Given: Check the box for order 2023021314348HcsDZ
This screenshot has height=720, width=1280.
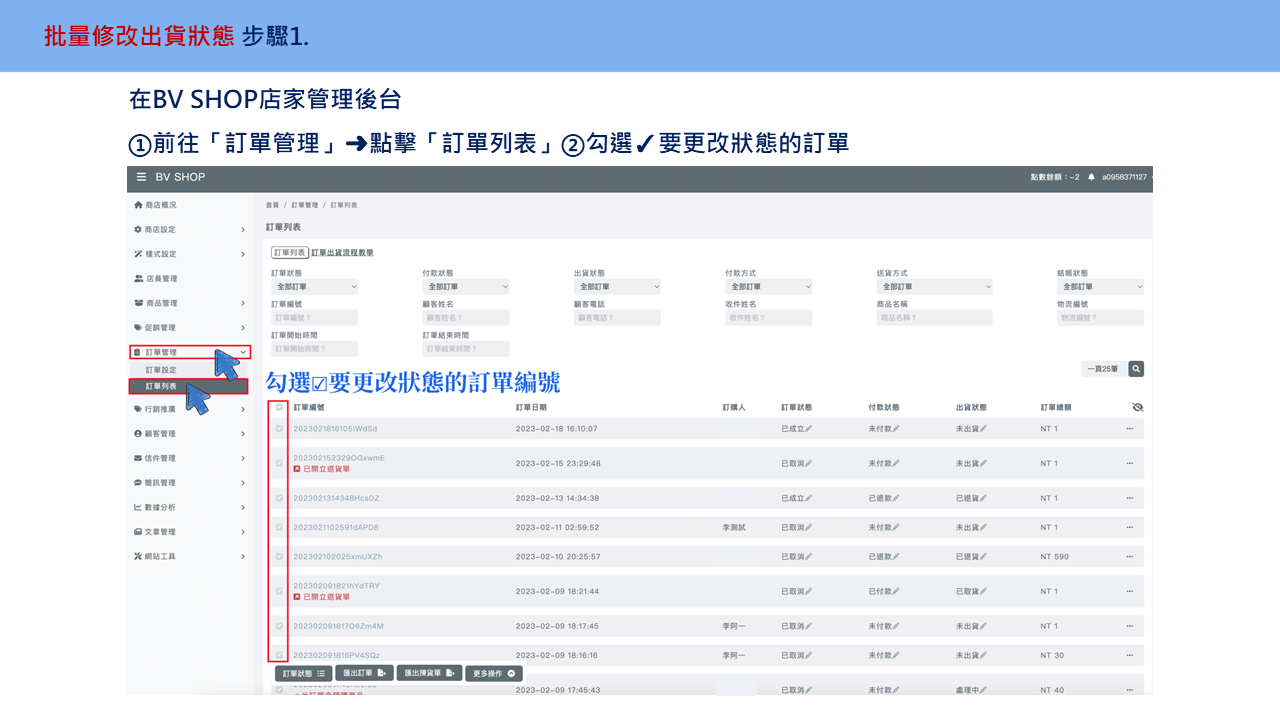Looking at the screenshot, I should [x=279, y=498].
